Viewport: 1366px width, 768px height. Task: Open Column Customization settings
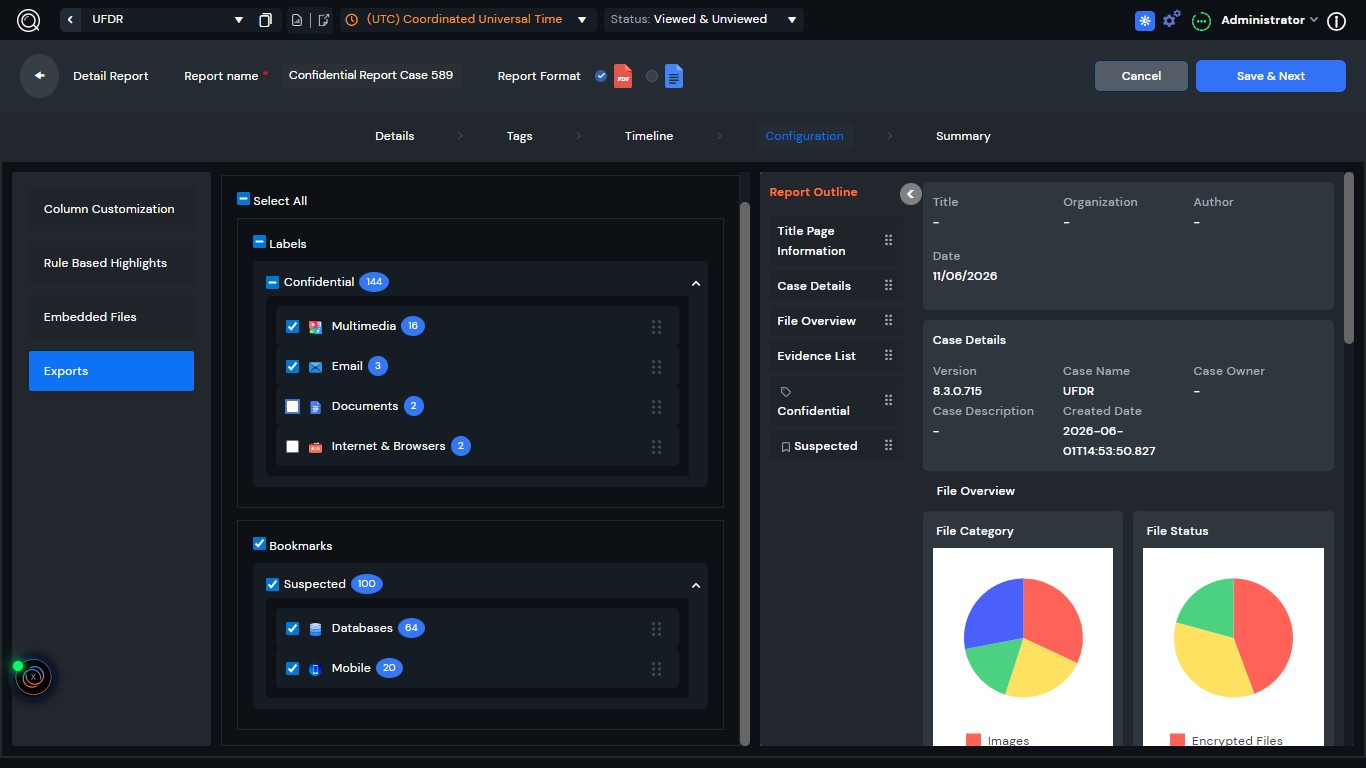[111, 209]
